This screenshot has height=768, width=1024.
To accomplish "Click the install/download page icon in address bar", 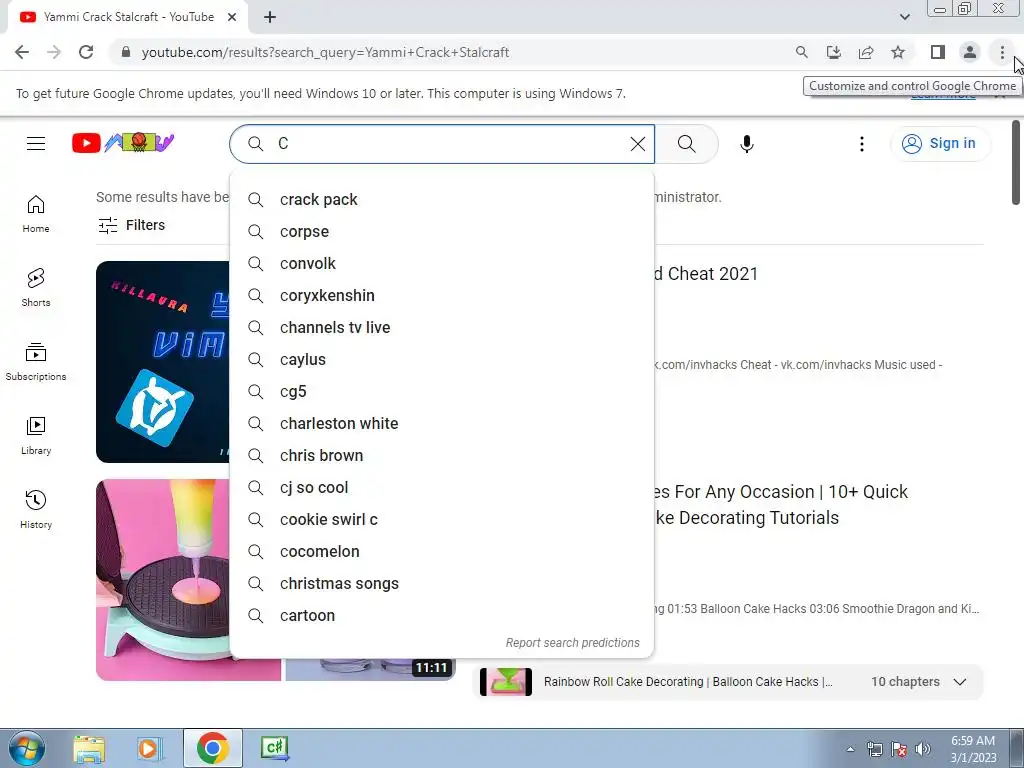I will (x=834, y=52).
